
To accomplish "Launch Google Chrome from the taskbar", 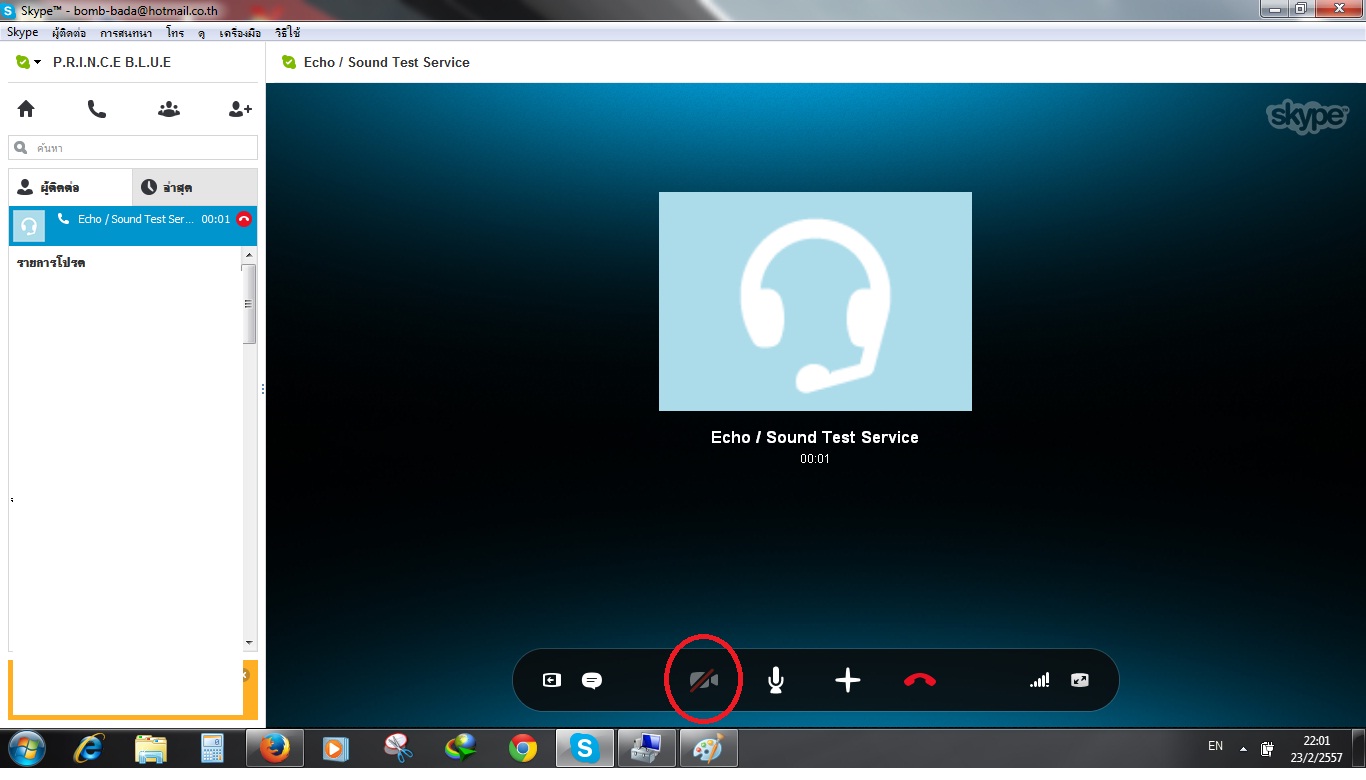I will point(522,748).
